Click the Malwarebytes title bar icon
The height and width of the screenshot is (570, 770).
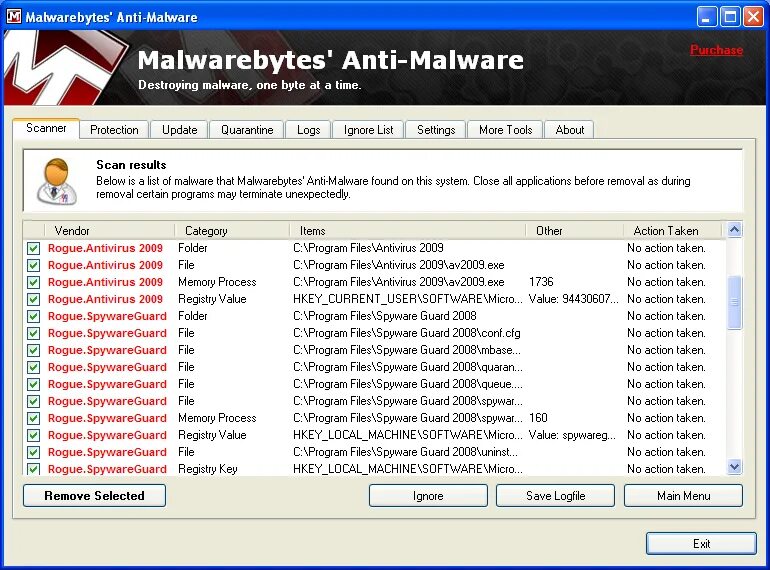(14, 17)
